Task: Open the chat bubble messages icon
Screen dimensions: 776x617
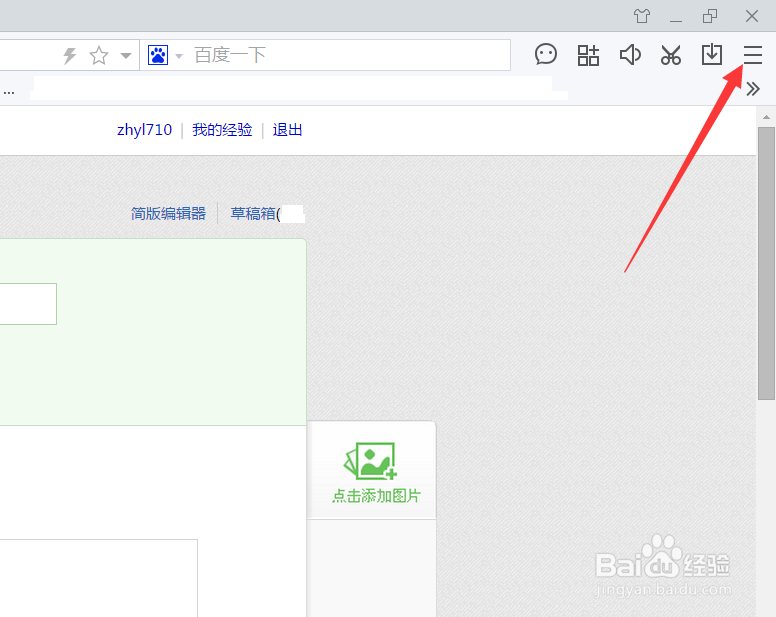Action: [x=546, y=54]
